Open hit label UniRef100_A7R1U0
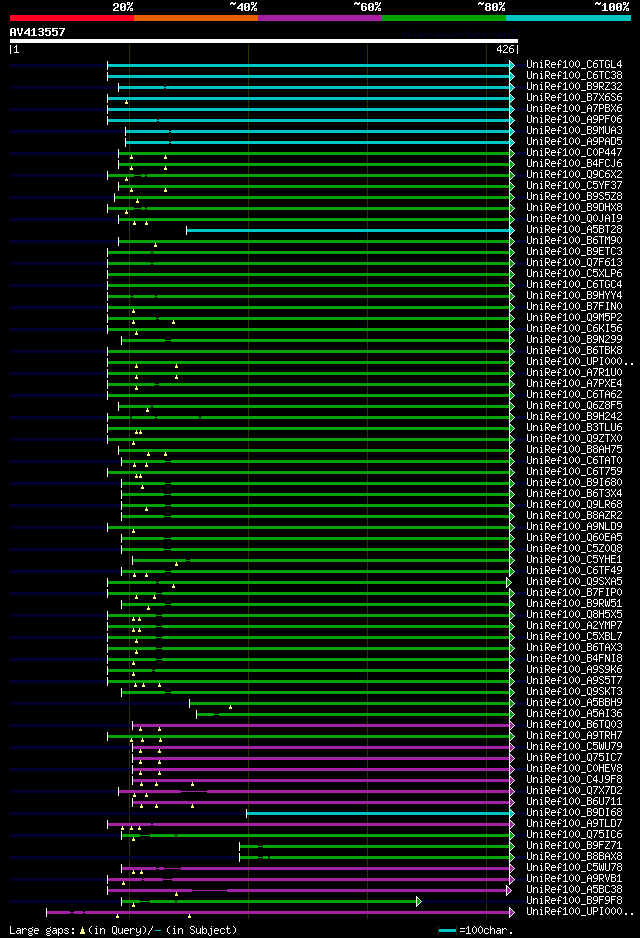 574,373
